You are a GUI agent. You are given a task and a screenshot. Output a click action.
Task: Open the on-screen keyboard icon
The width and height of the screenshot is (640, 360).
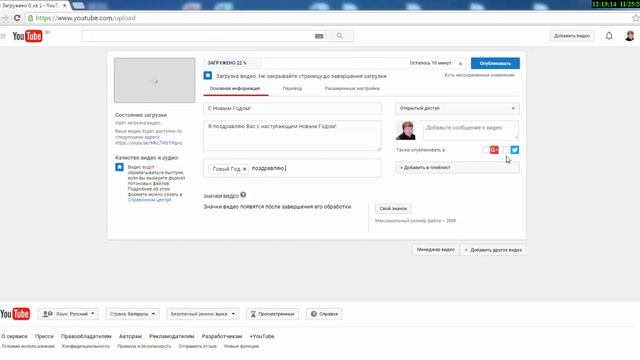319,36
